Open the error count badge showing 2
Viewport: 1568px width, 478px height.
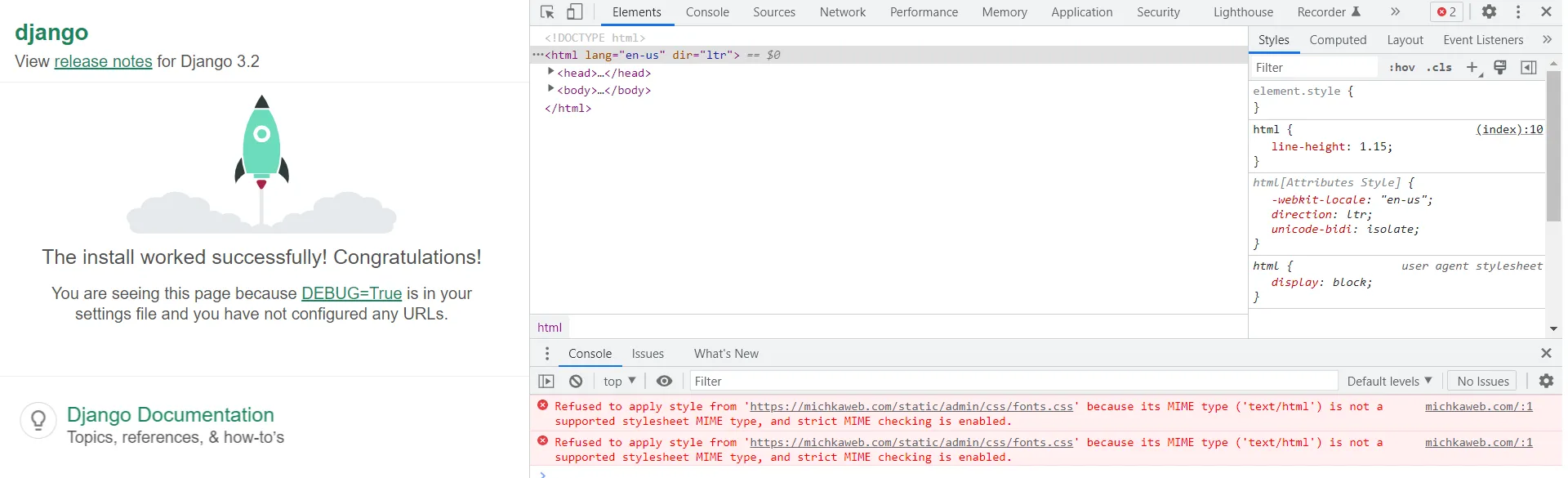point(1447,11)
